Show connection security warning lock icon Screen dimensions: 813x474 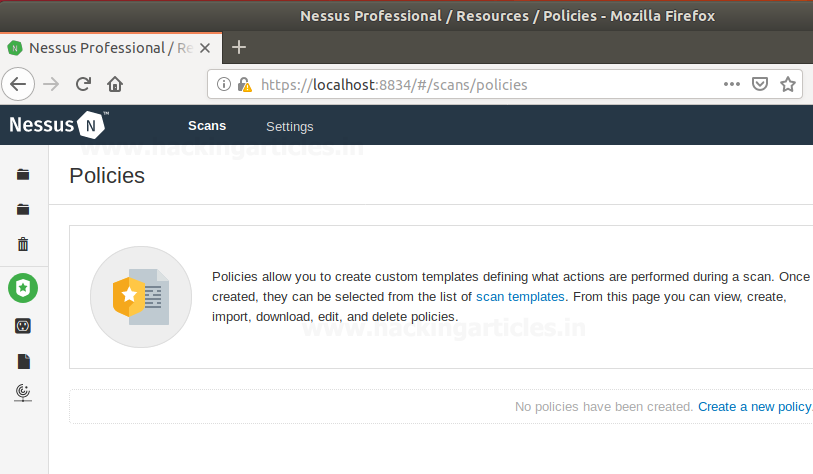(x=244, y=85)
